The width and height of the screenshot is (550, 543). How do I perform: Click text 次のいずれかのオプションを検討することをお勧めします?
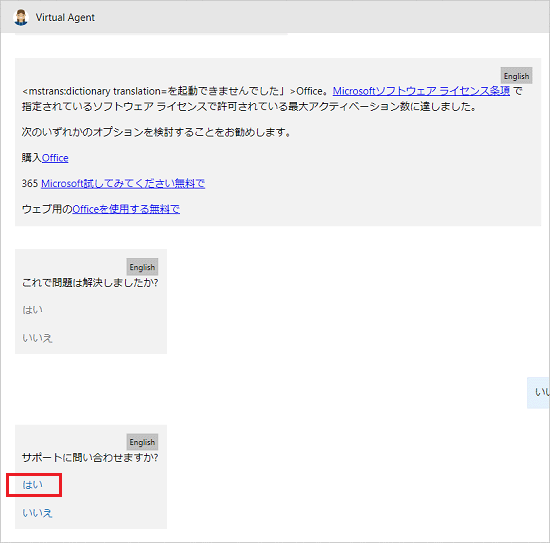pyautogui.click(x=156, y=132)
